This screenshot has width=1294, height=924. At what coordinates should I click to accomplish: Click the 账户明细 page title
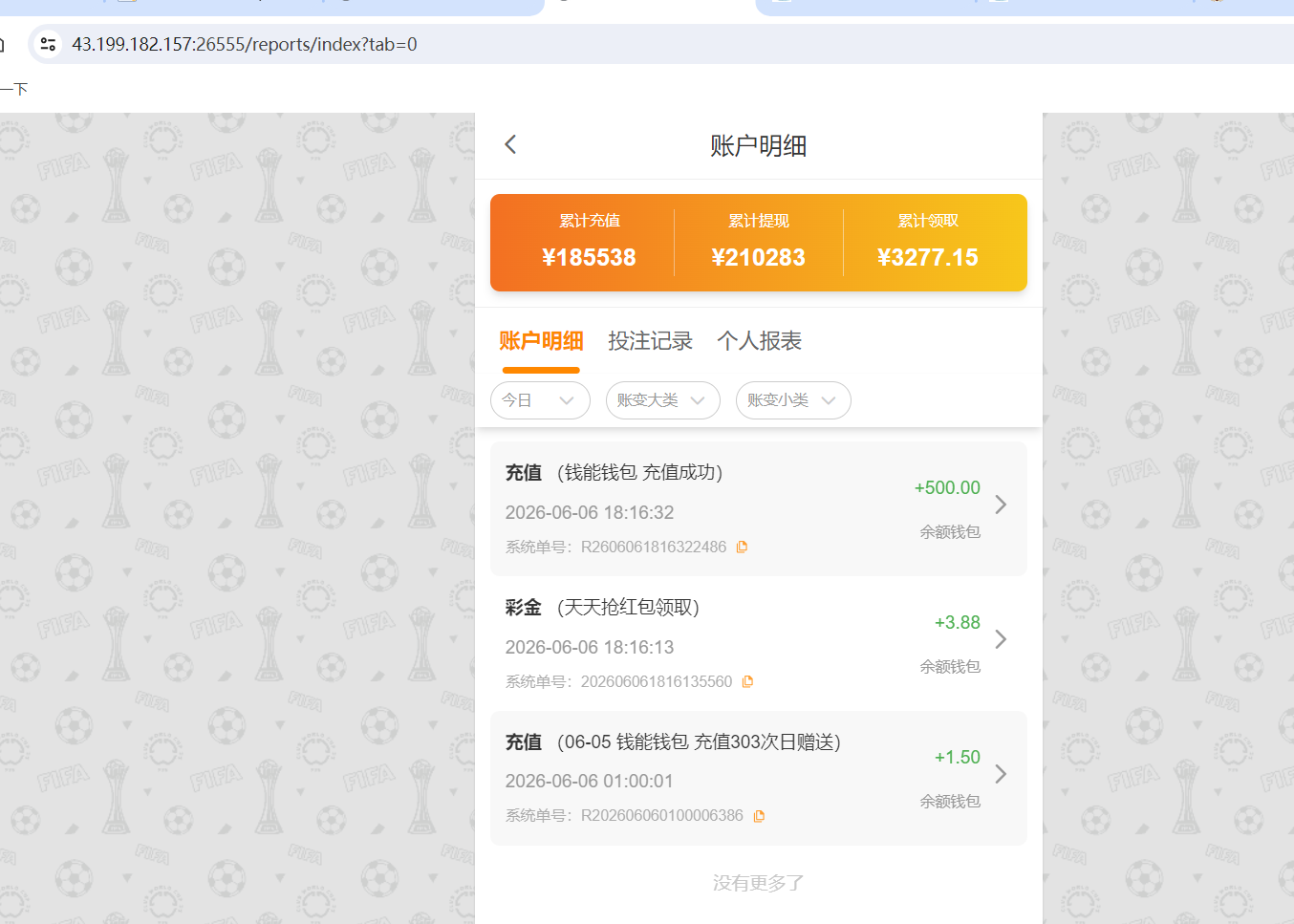coord(759,145)
